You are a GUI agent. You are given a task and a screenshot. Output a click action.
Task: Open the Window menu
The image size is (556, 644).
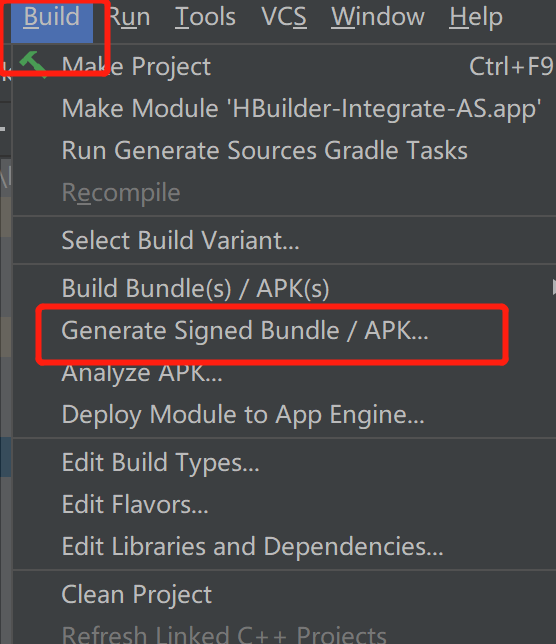pyautogui.click(x=378, y=17)
